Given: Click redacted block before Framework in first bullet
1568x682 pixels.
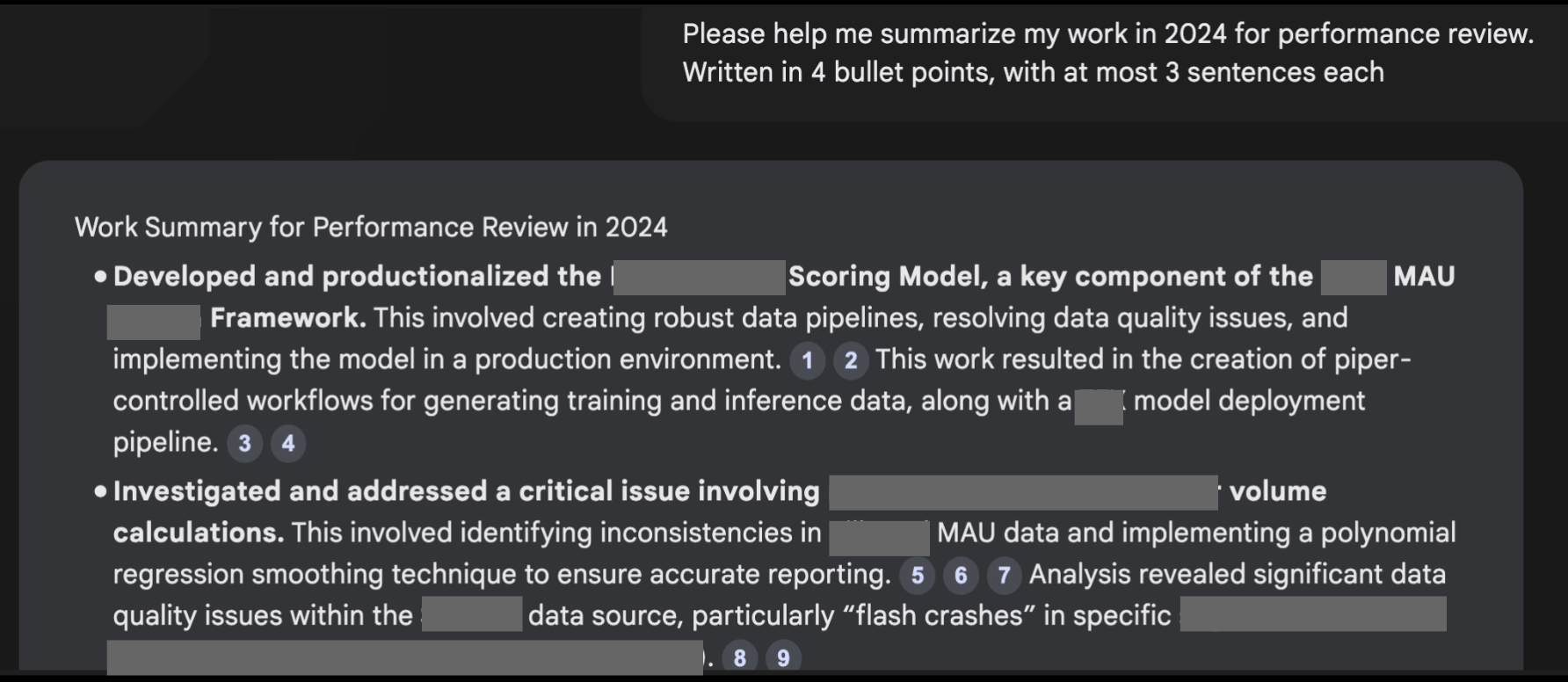Looking at the screenshot, I should point(154,322).
